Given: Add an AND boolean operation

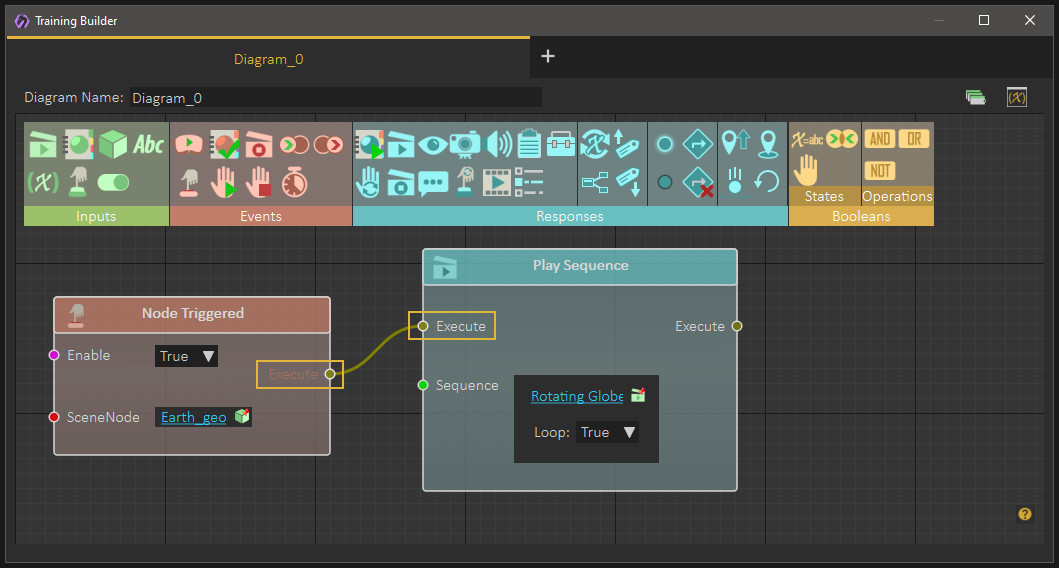Looking at the screenshot, I should 879,139.
